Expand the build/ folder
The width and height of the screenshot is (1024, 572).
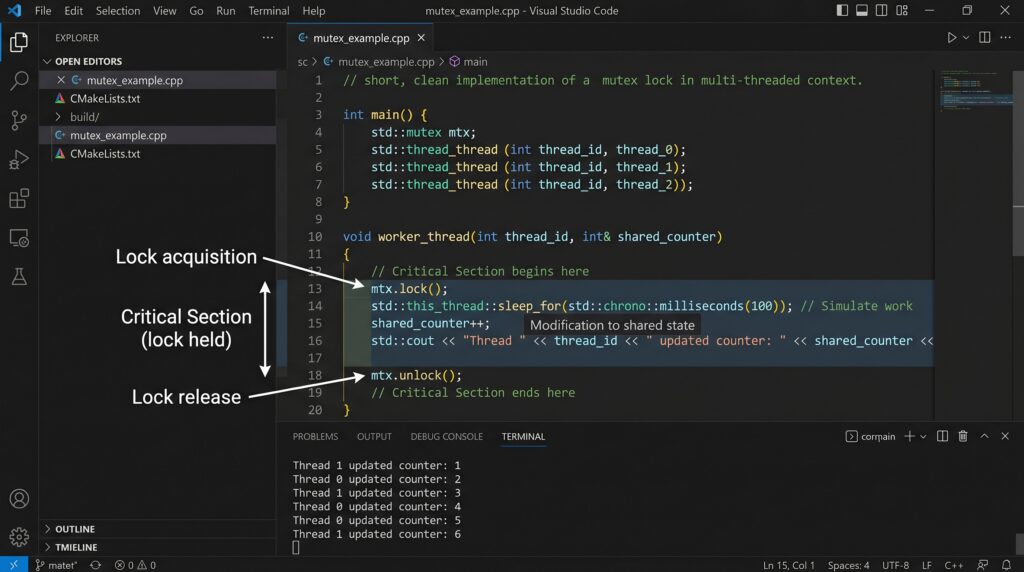[157, 117]
